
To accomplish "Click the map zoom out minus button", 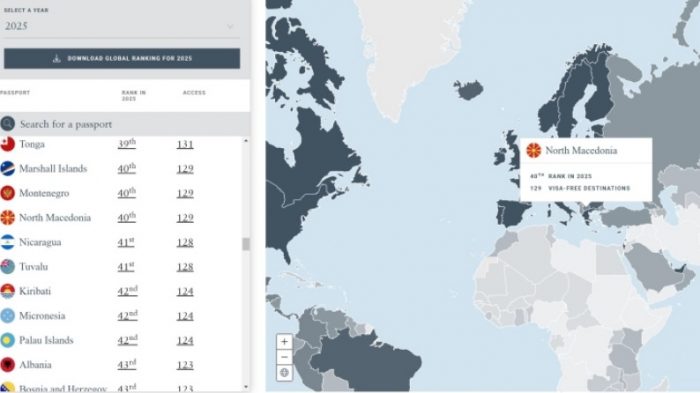I will click(x=284, y=357).
